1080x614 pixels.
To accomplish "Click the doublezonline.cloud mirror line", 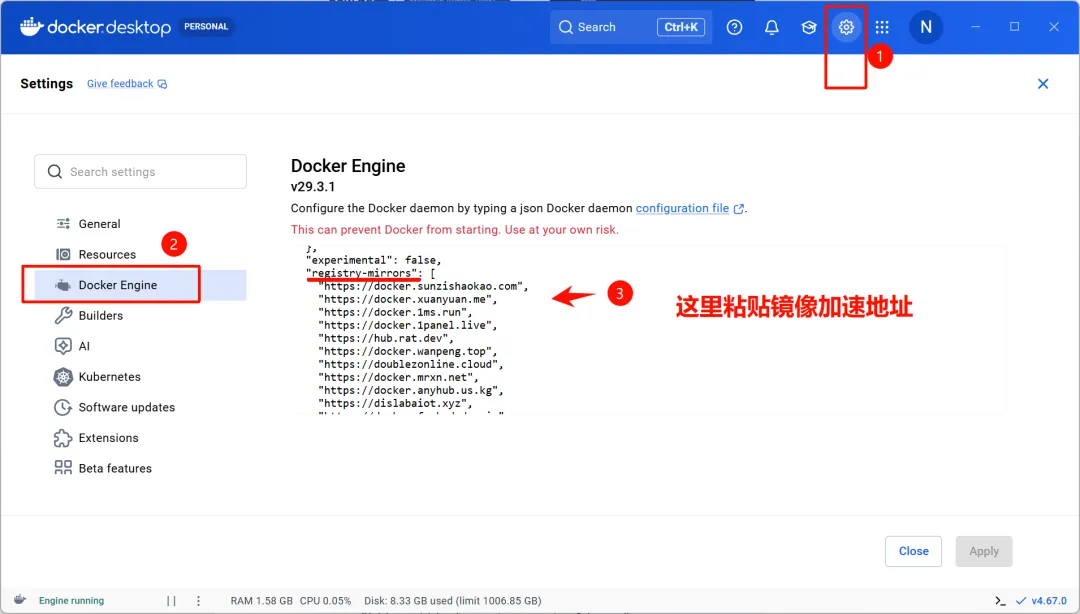I will (411, 365).
